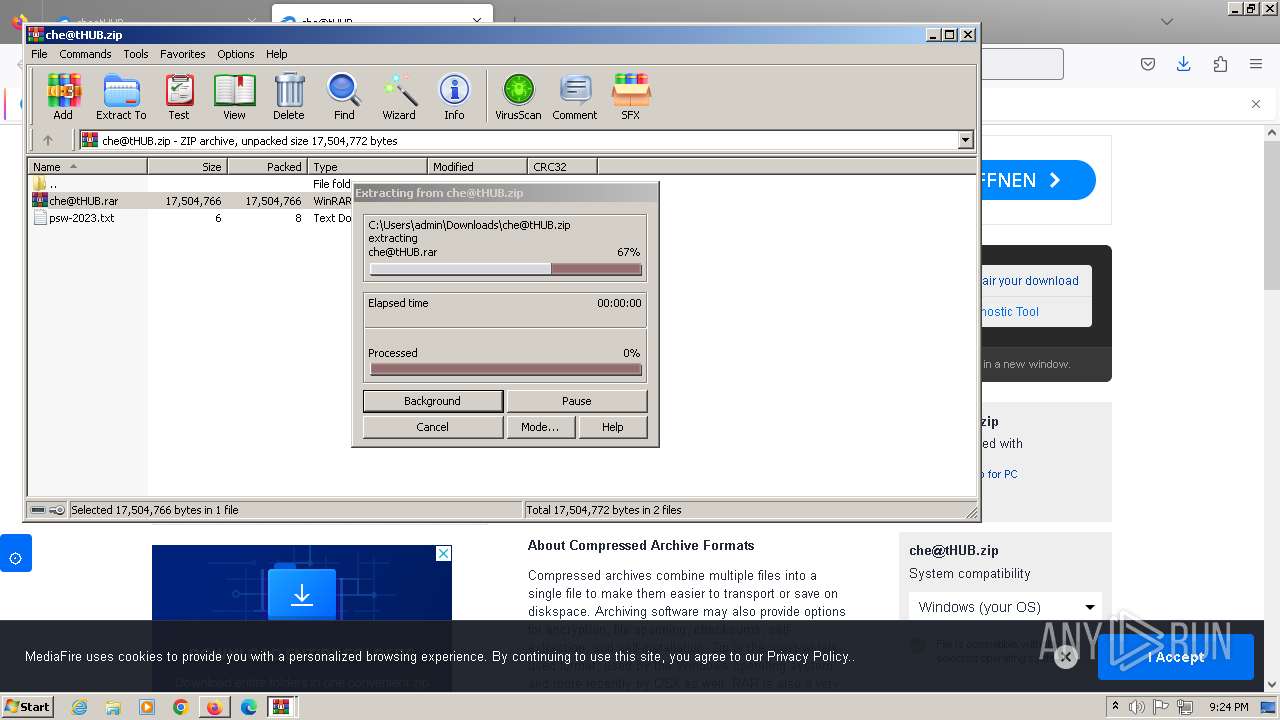Dismiss cookie banner with X icon
Screen dimensions: 1280x720
pyautogui.click(x=1066, y=657)
